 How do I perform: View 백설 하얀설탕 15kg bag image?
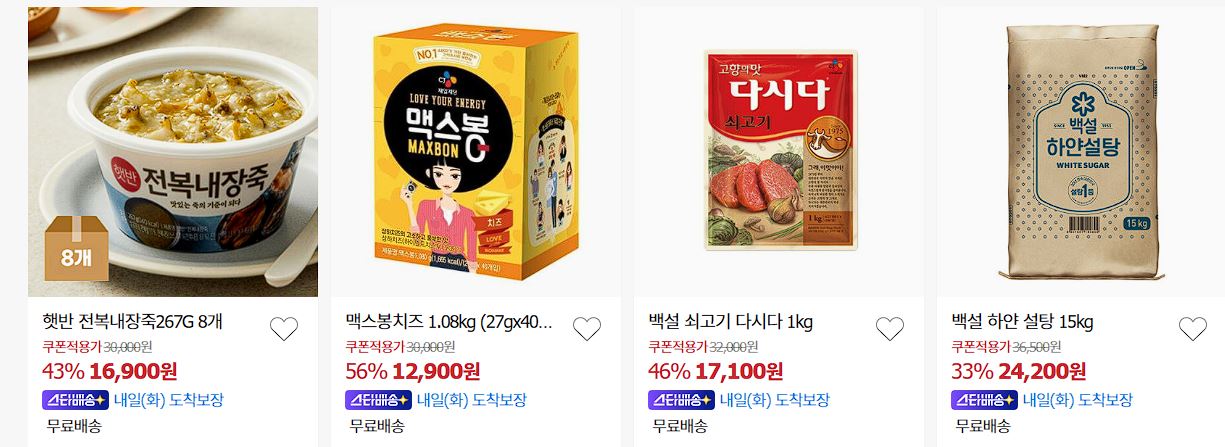(x=1083, y=152)
